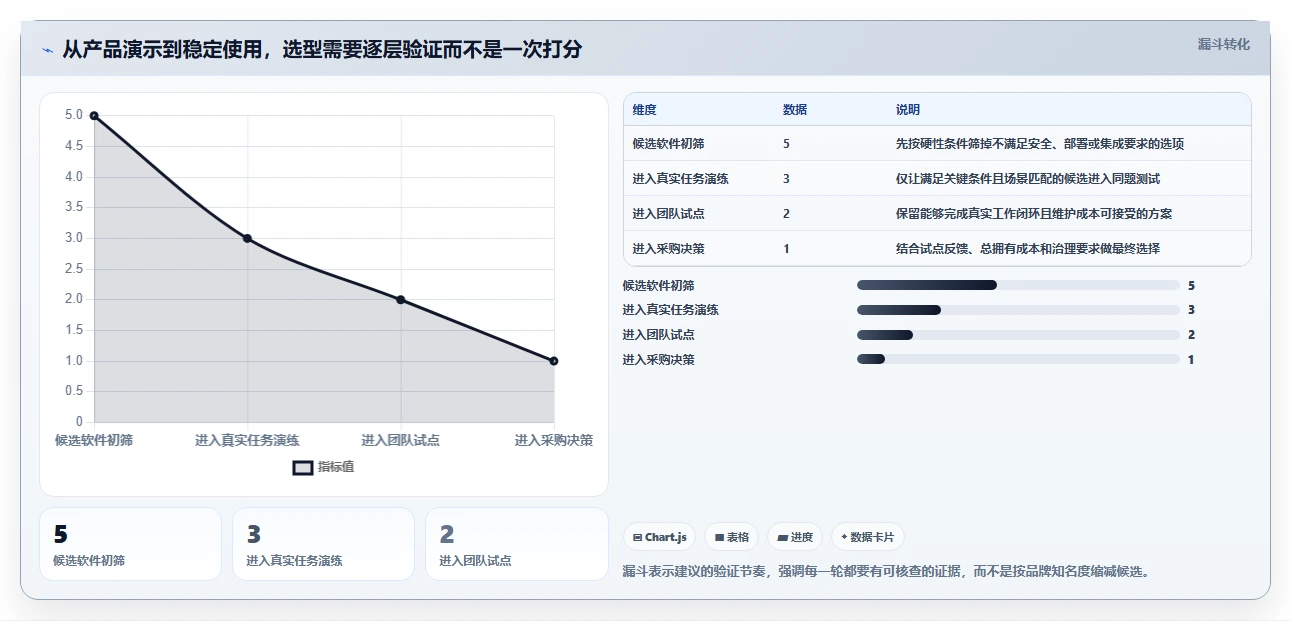Click the 表格 chip
The width and height of the screenshot is (1291, 621).
pyautogui.click(x=732, y=537)
